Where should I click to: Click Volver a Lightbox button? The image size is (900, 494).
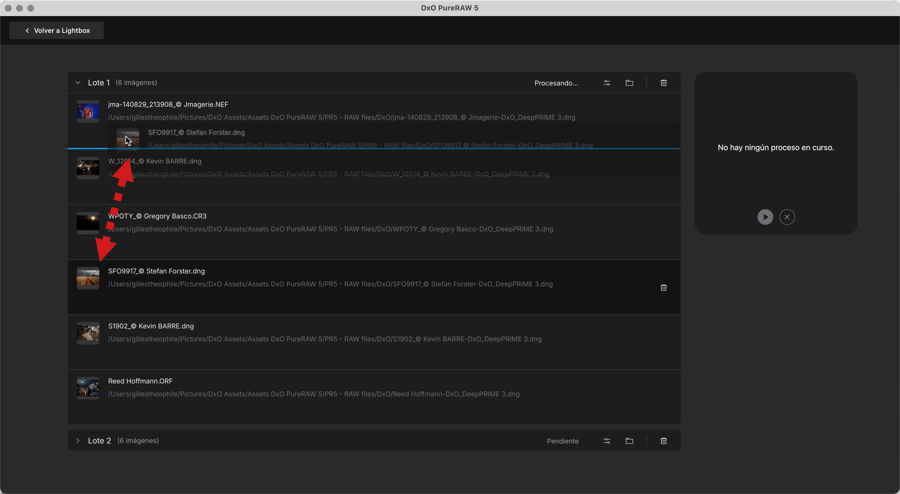(x=57, y=31)
